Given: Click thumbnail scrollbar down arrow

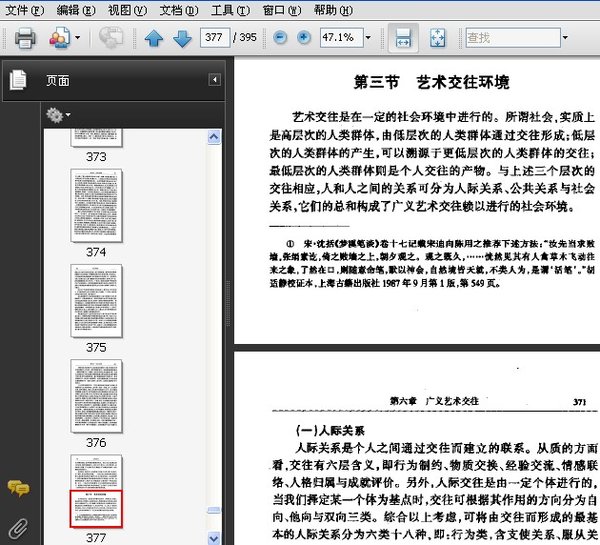Looking at the screenshot, I should (x=214, y=538).
